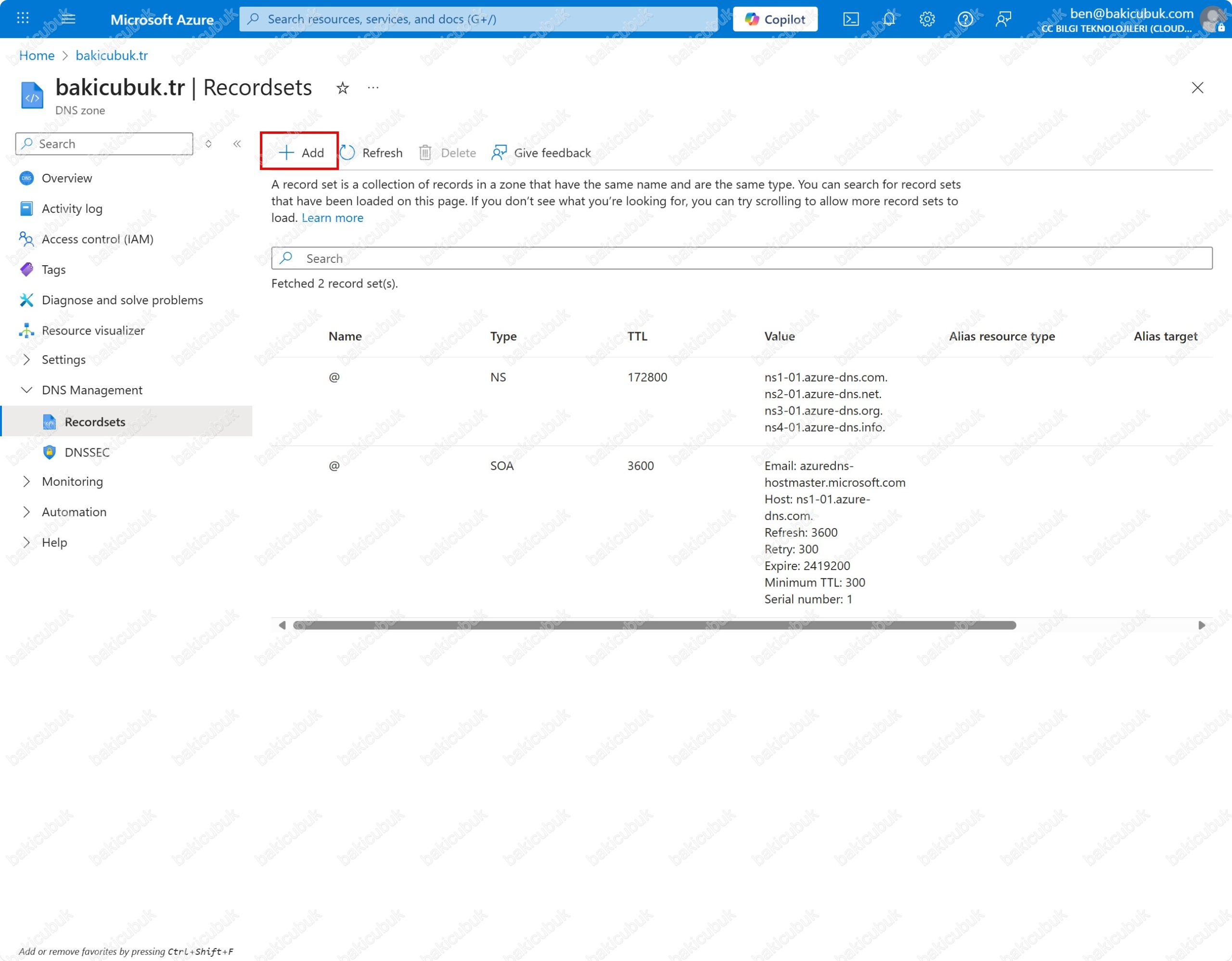
Task: Click the Help question mark icon
Action: pyautogui.click(x=964, y=20)
